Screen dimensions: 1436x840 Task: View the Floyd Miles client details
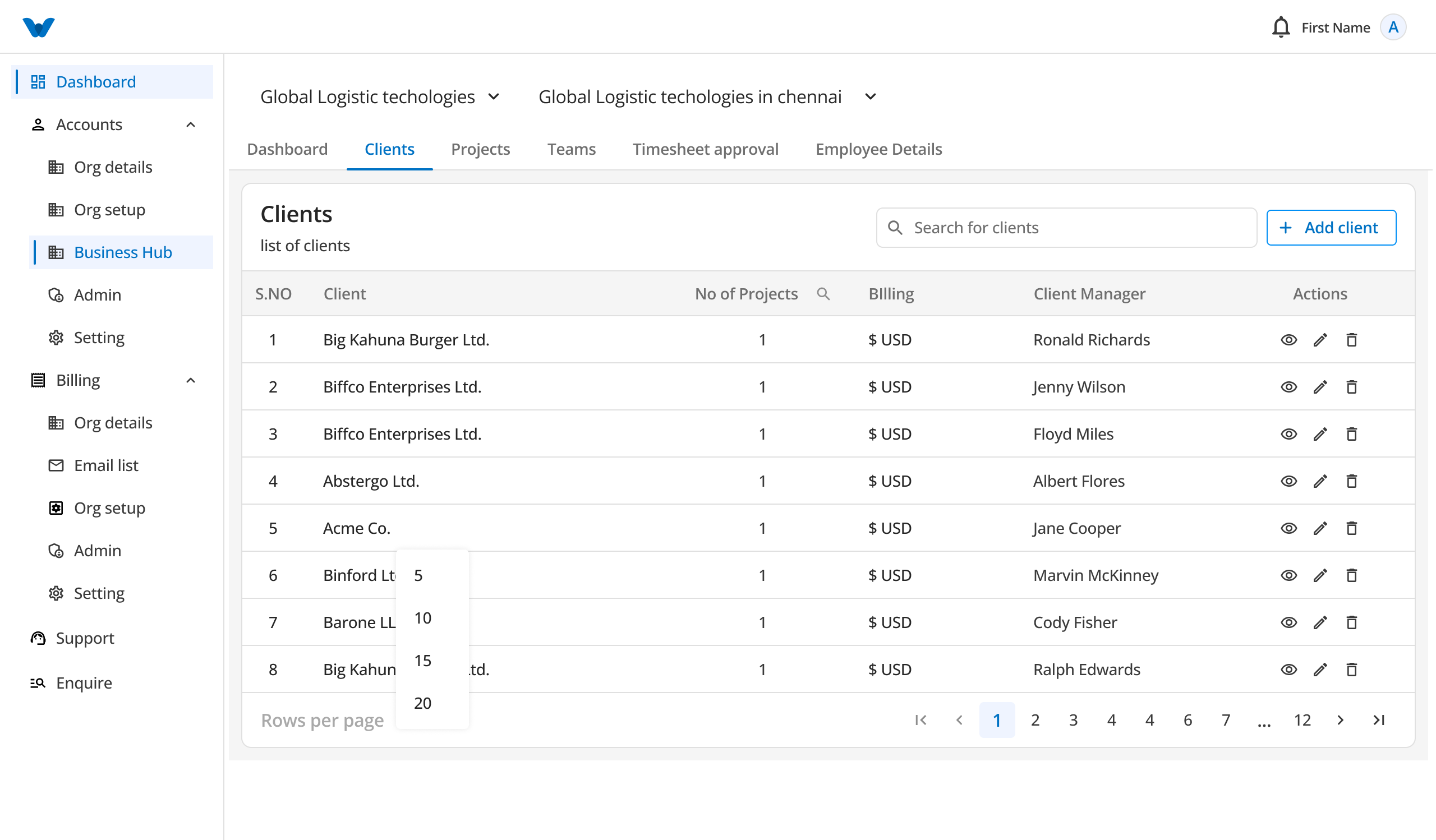tap(1288, 434)
